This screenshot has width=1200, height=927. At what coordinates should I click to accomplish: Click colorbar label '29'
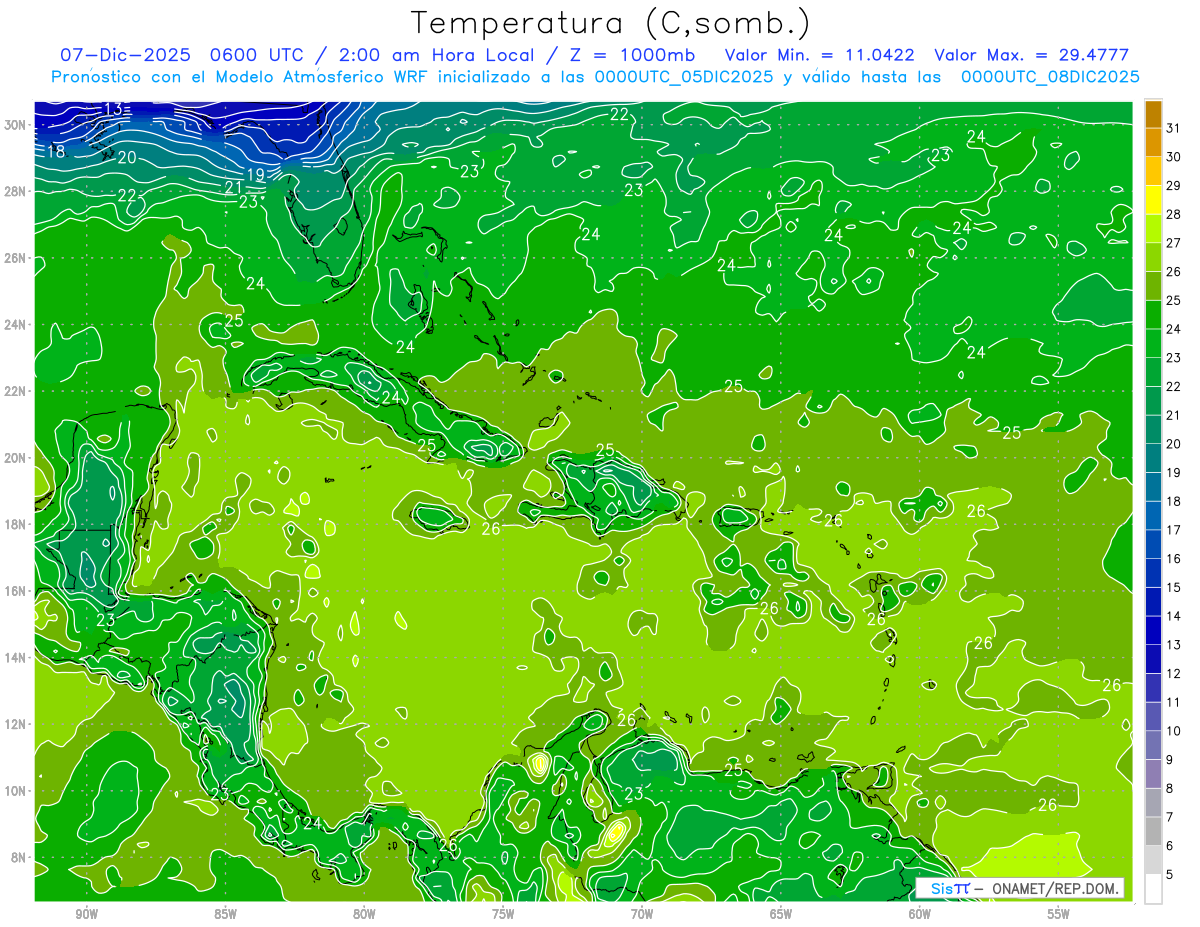click(1174, 185)
